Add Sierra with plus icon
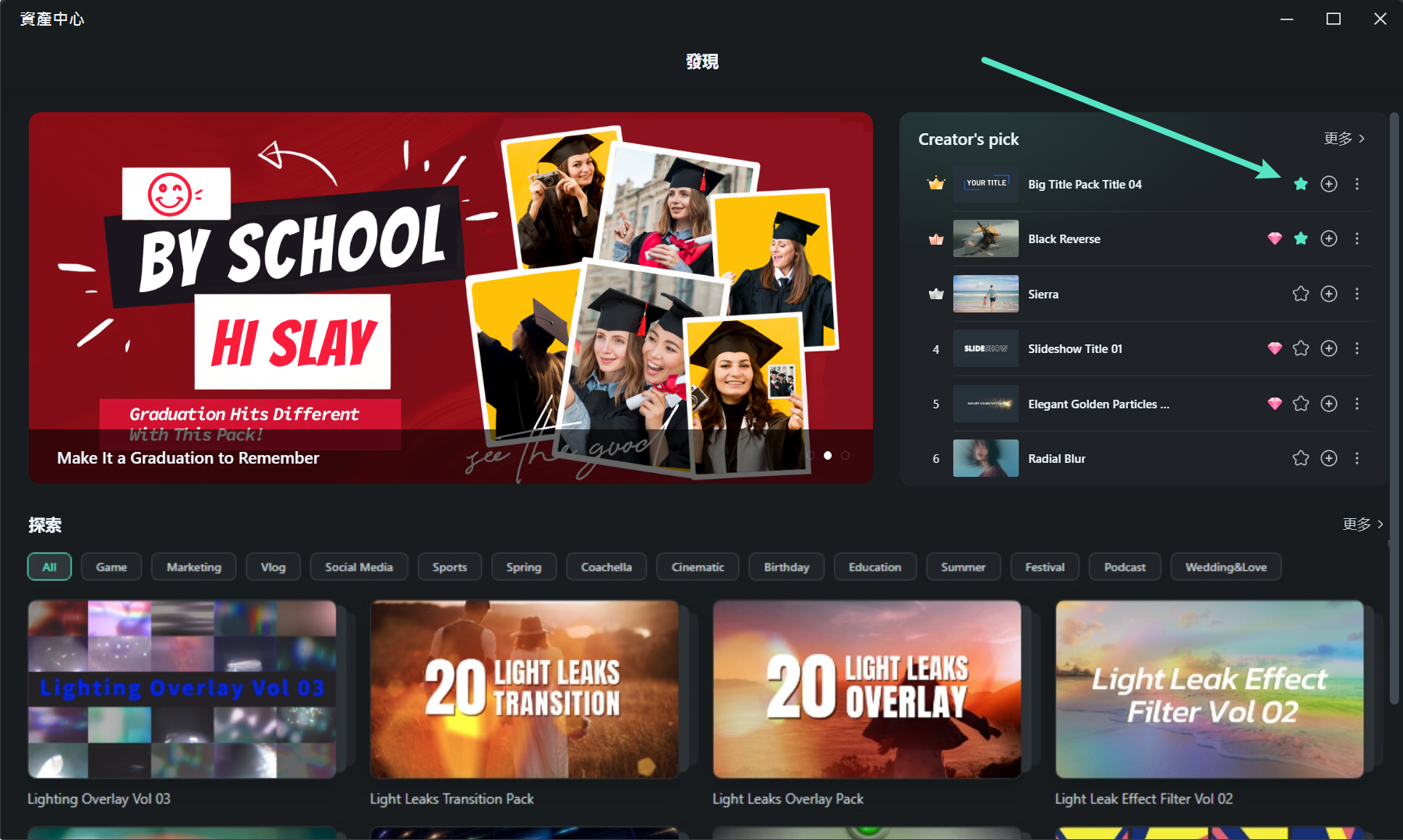1403x840 pixels. click(x=1329, y=294)
